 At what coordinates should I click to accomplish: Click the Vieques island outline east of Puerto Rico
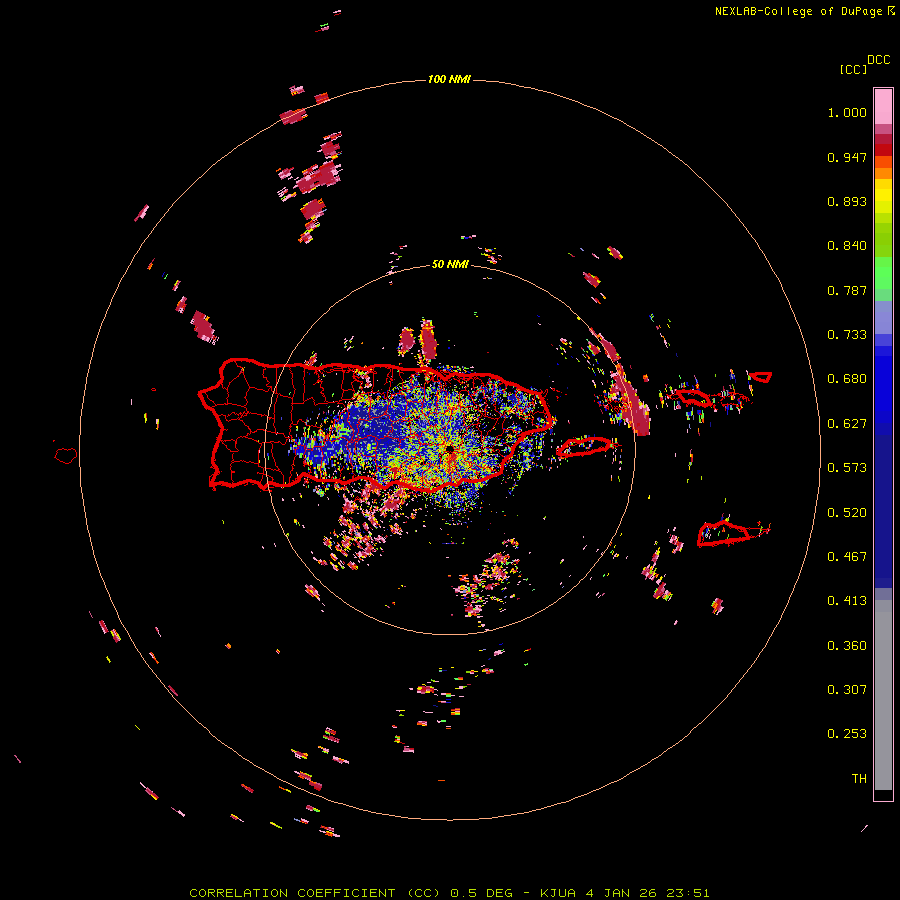click(x=584, y=447)
